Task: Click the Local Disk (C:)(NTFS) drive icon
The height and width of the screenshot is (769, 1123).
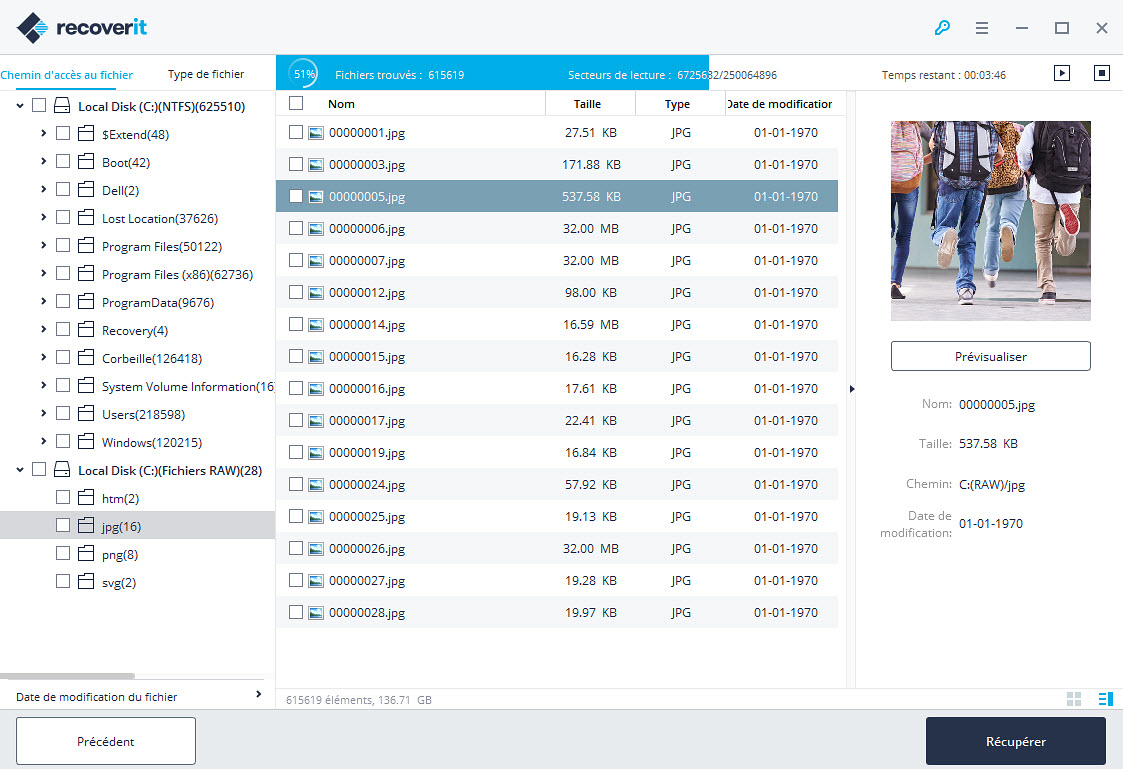Action: (62, 106)
